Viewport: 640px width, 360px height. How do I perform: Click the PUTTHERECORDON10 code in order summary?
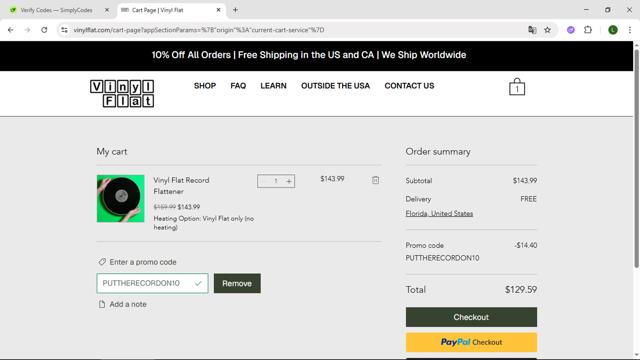click(x=442, y=258)
